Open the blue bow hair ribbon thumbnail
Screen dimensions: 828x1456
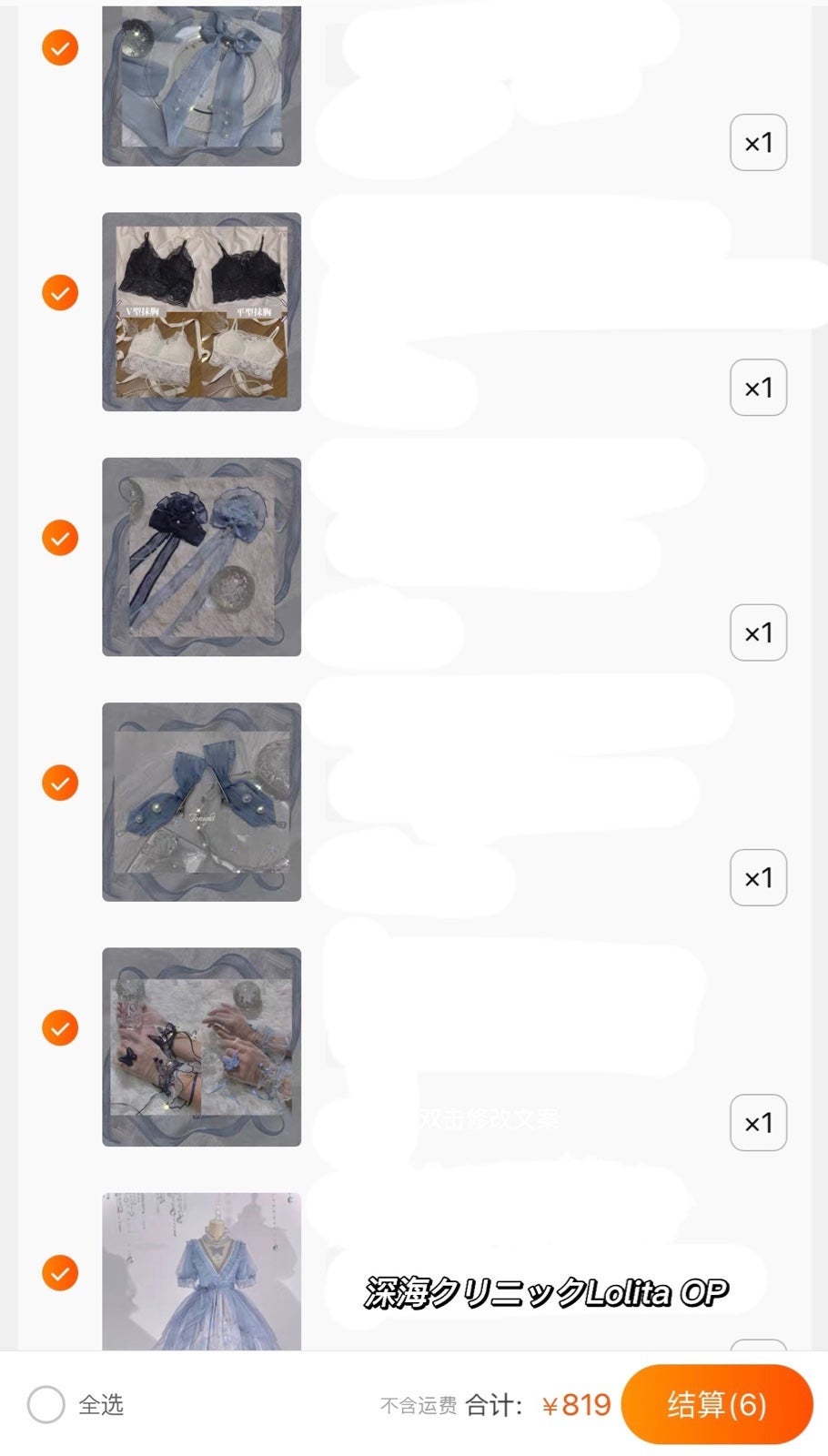pyautogui.click(x=201, y=86)
